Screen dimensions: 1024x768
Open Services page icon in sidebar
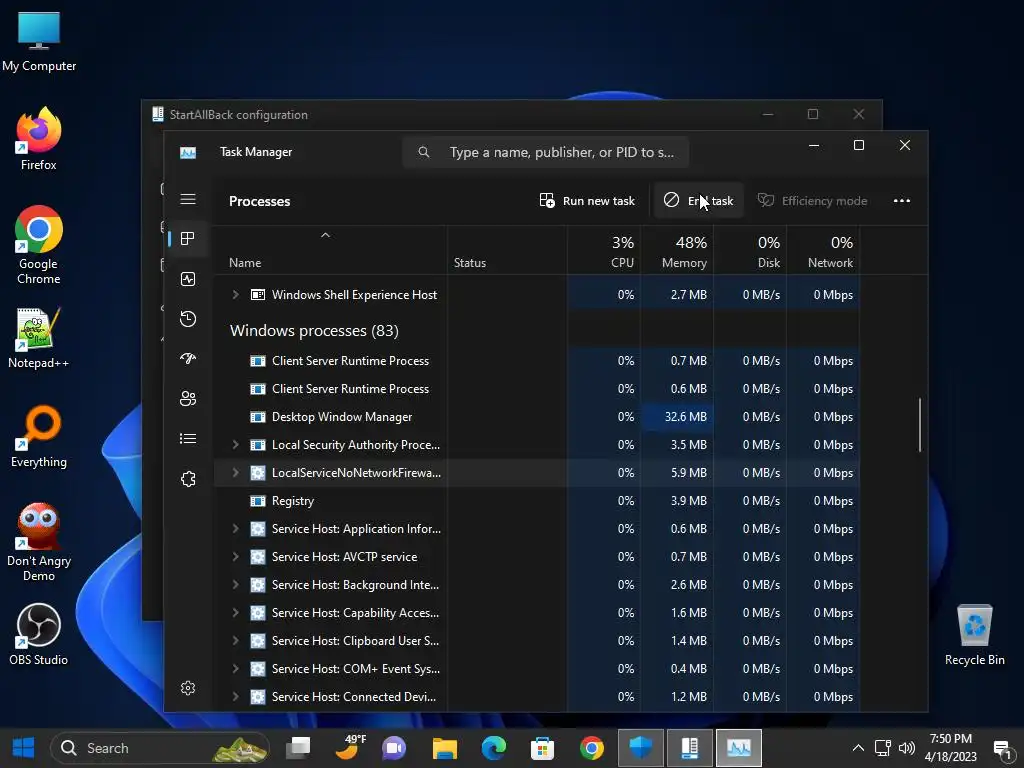point(188,479)
